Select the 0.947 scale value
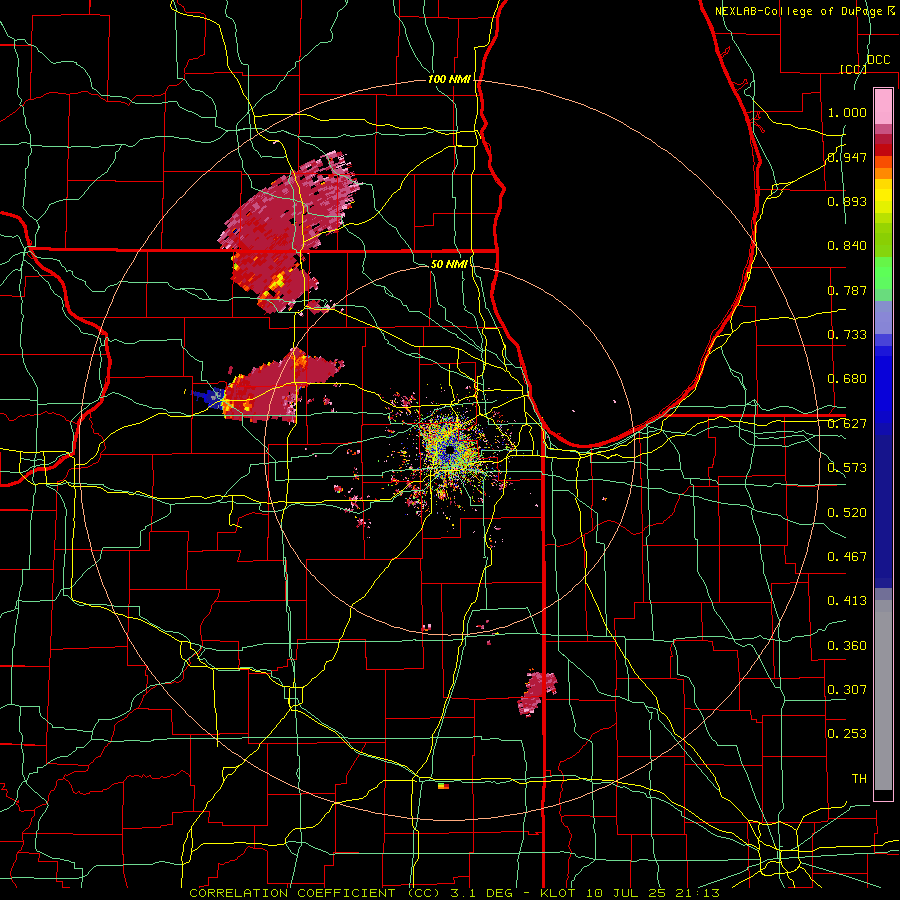 pyautogui.click(x=847, y=157)
